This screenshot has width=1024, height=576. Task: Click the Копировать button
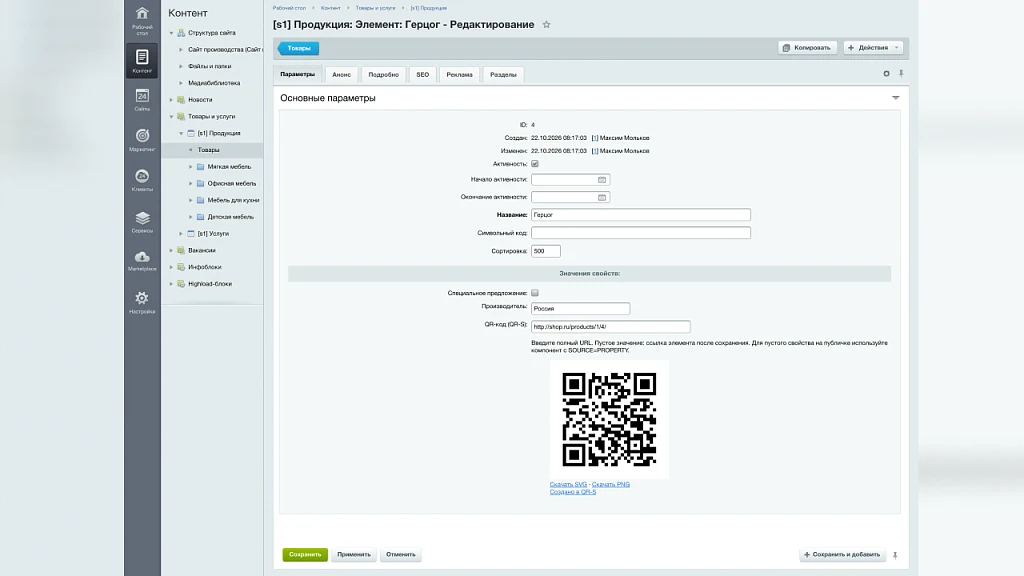point(807,48)
